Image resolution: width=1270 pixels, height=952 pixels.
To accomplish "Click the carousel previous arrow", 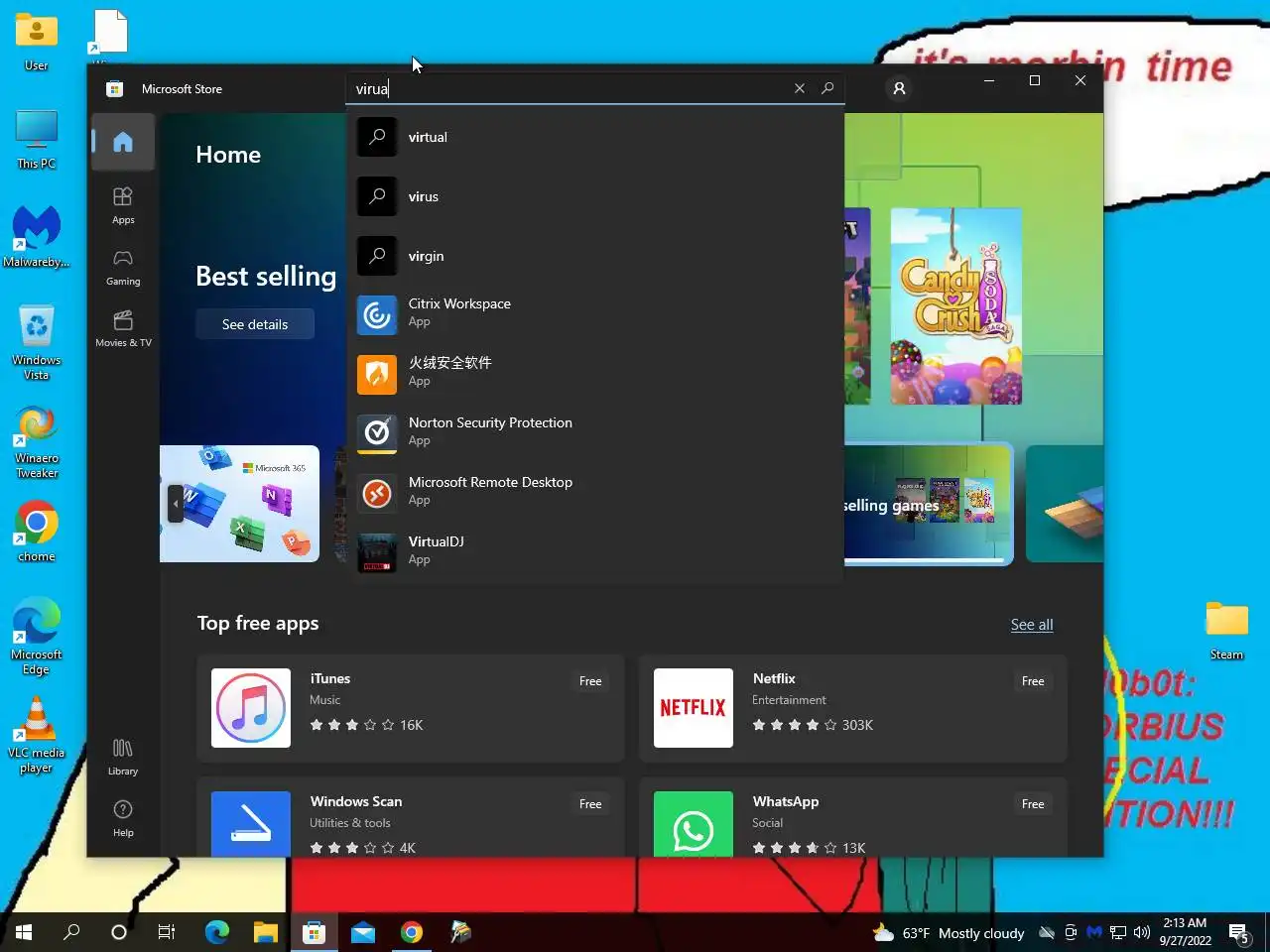I will tap(176, 504).
